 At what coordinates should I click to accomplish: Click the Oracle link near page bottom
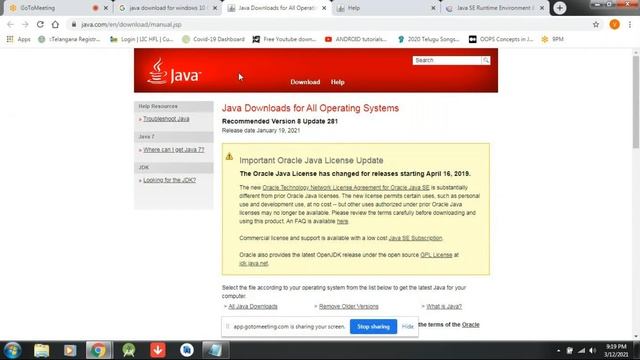point(471,325)
